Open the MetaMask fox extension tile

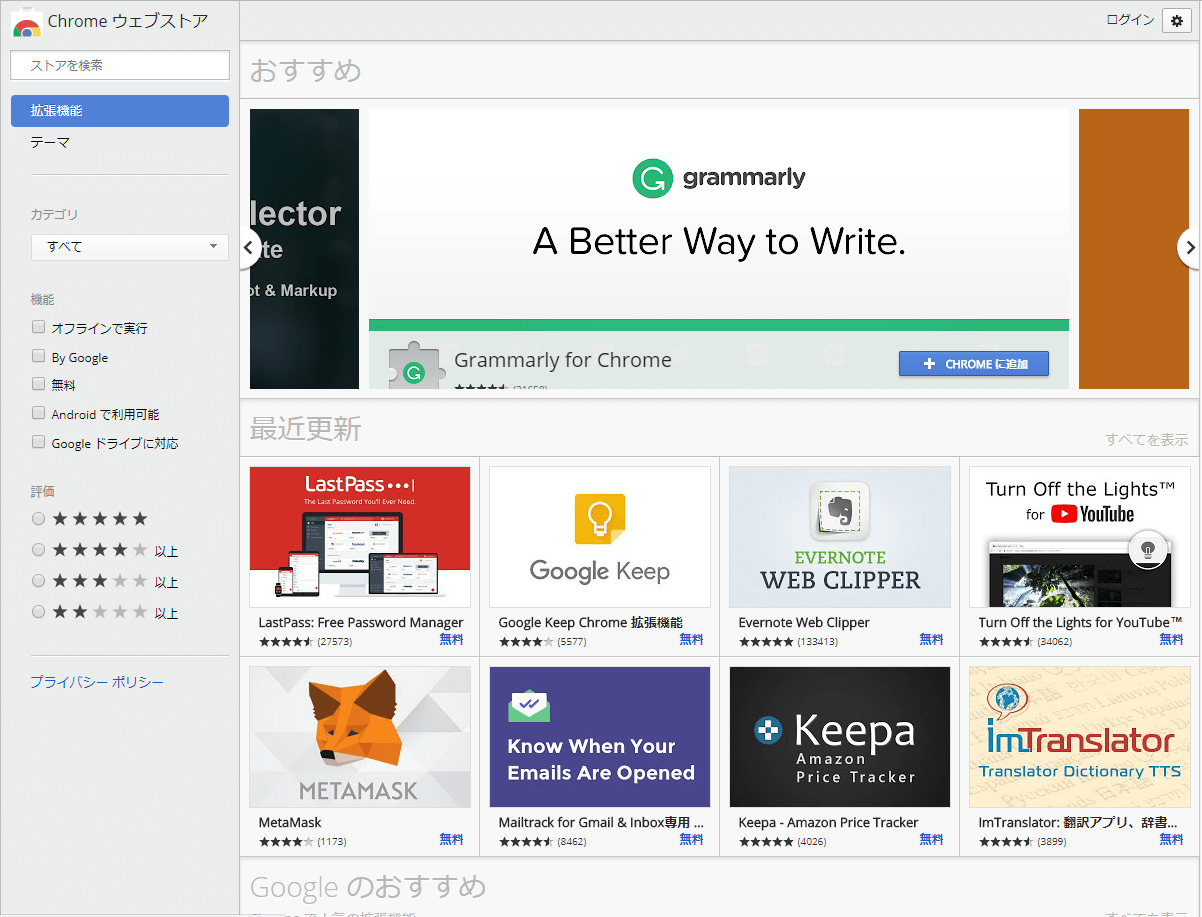coord(360,737)
